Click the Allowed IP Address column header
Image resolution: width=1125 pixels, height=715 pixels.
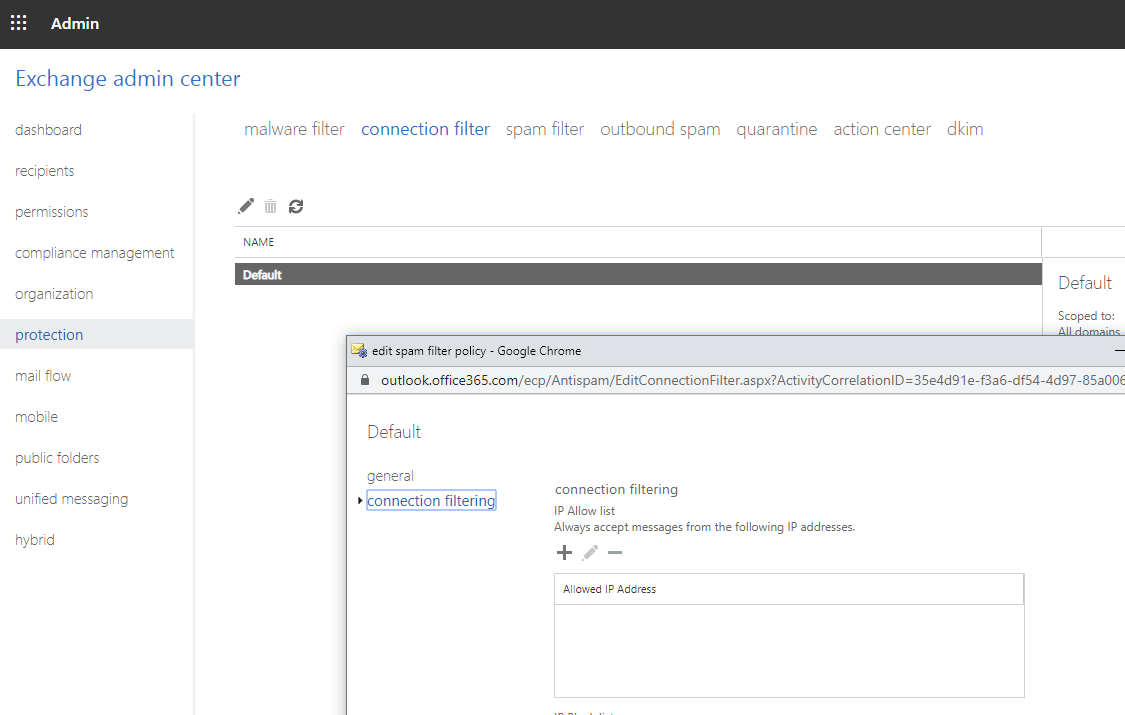(789, 589)
